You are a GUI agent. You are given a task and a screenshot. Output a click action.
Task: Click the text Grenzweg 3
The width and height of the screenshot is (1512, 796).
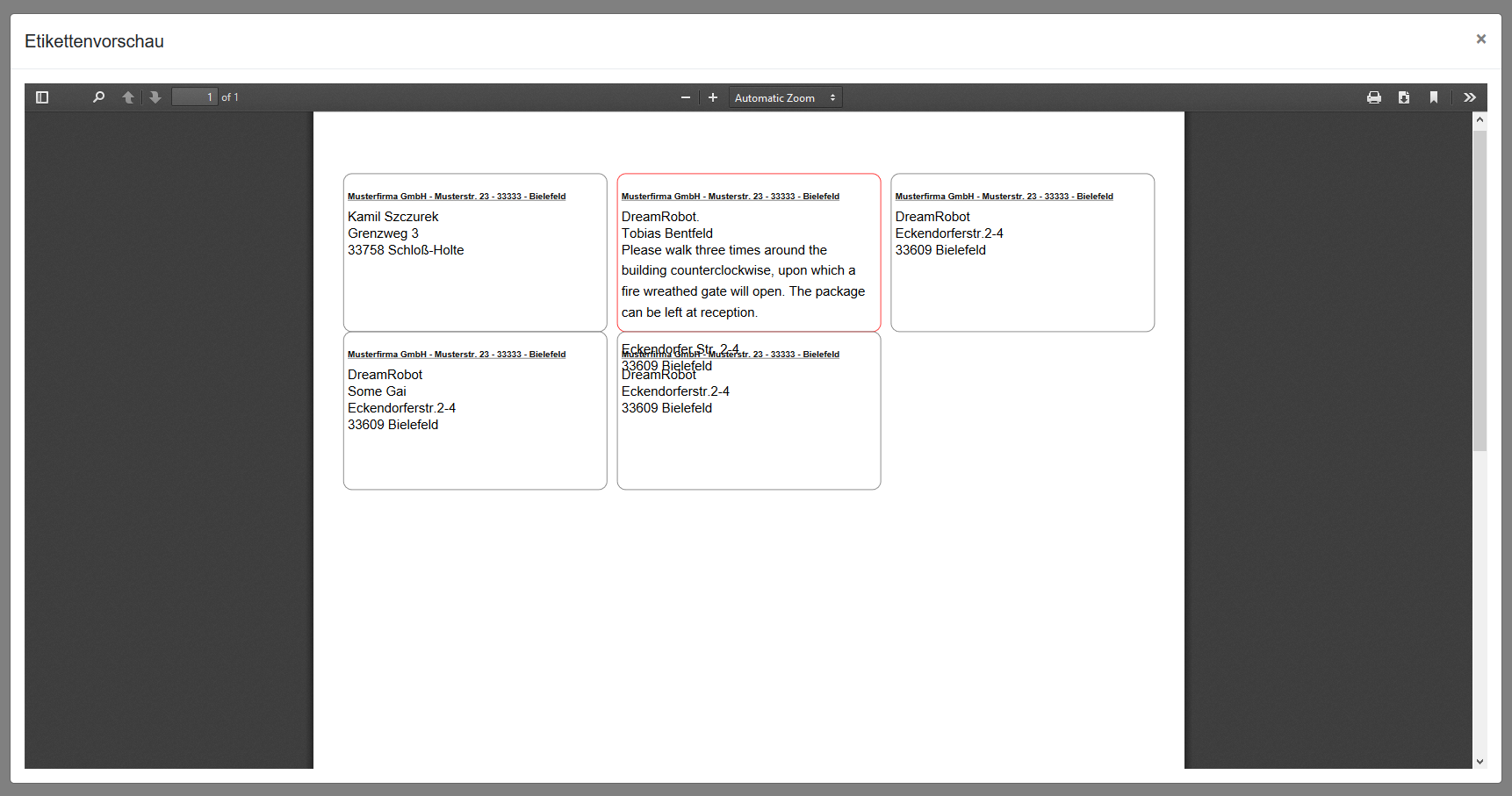click(383, 233)
